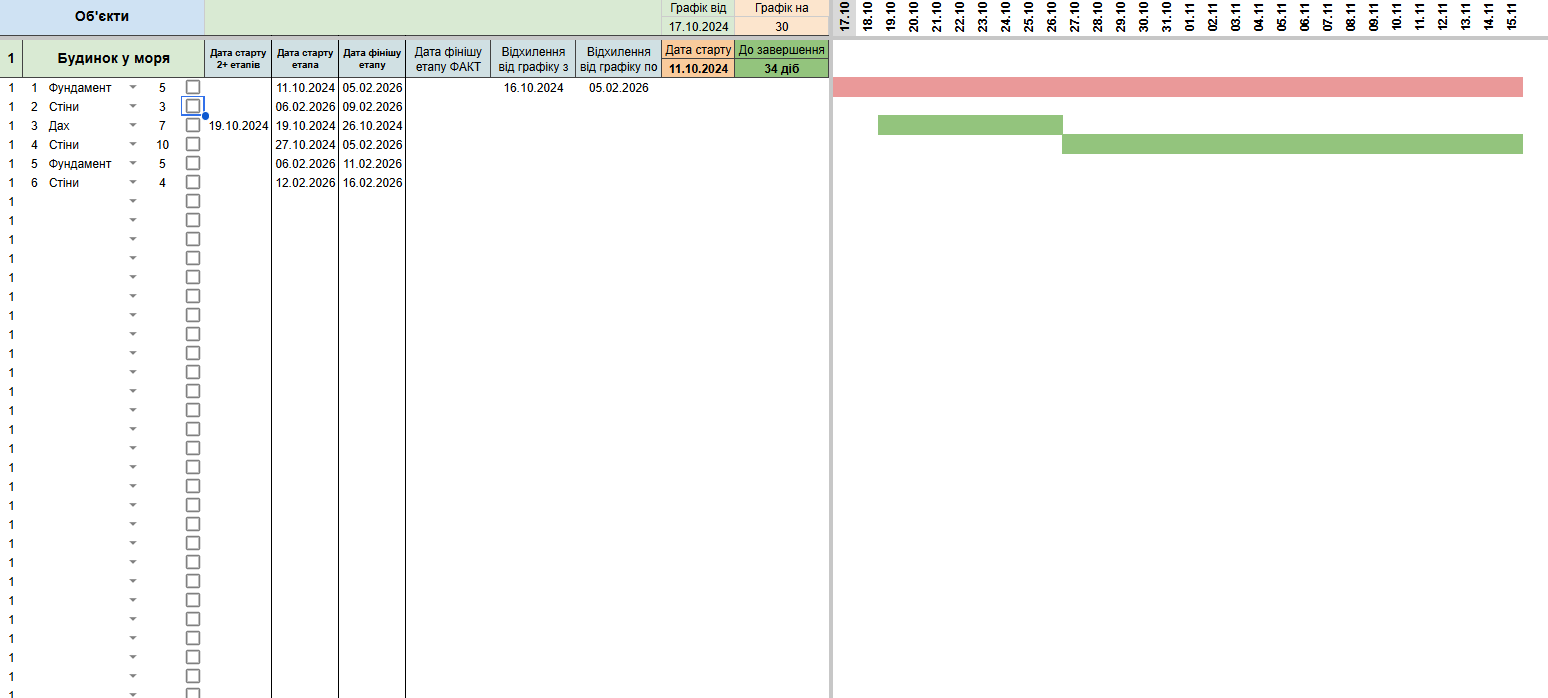Tick the checkbox for stage 2 Стіни
Screen dimensions: 1548x698
tap(193, 106)
